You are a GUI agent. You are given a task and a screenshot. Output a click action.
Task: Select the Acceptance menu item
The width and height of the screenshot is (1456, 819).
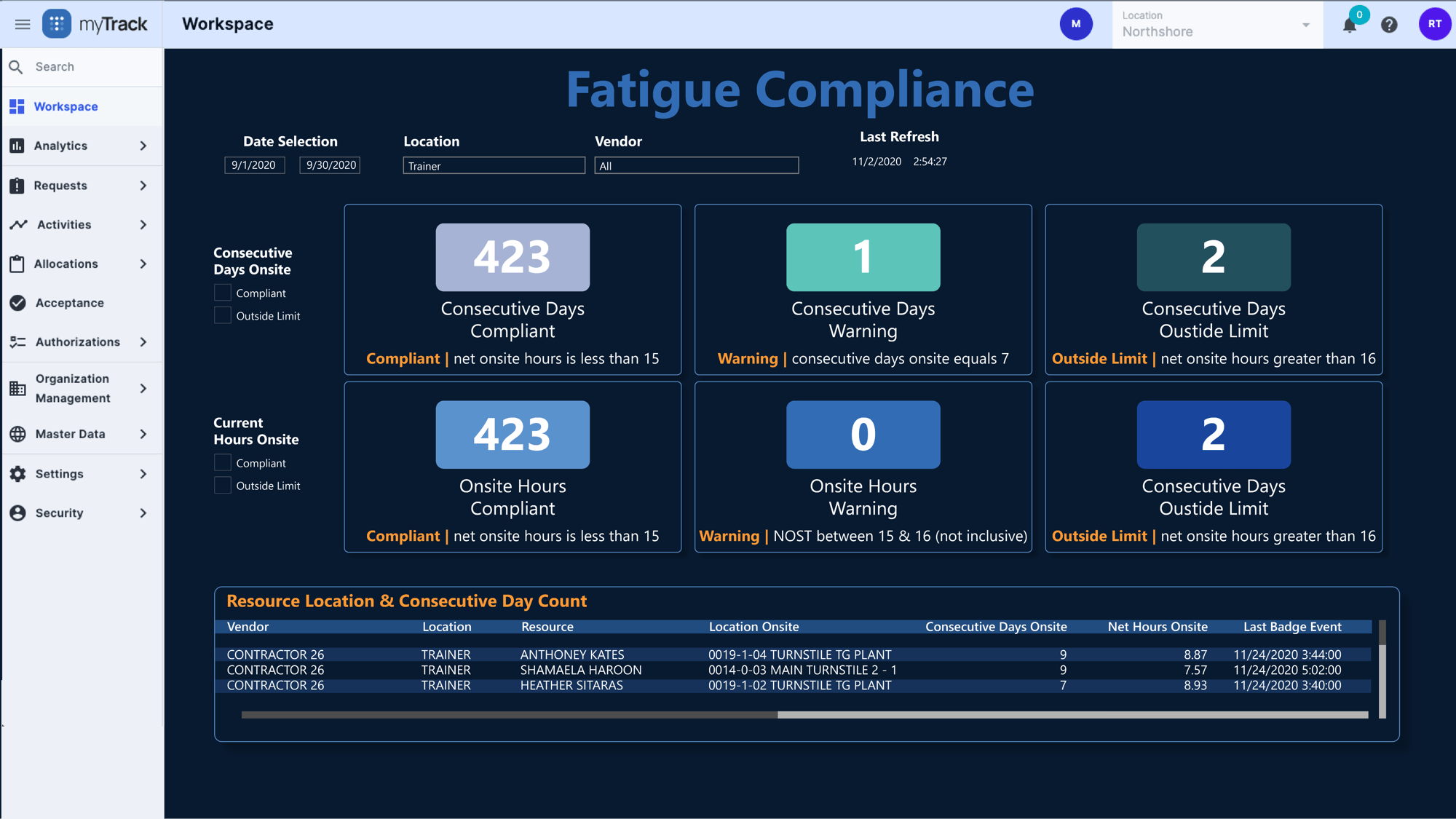(82, 303)
